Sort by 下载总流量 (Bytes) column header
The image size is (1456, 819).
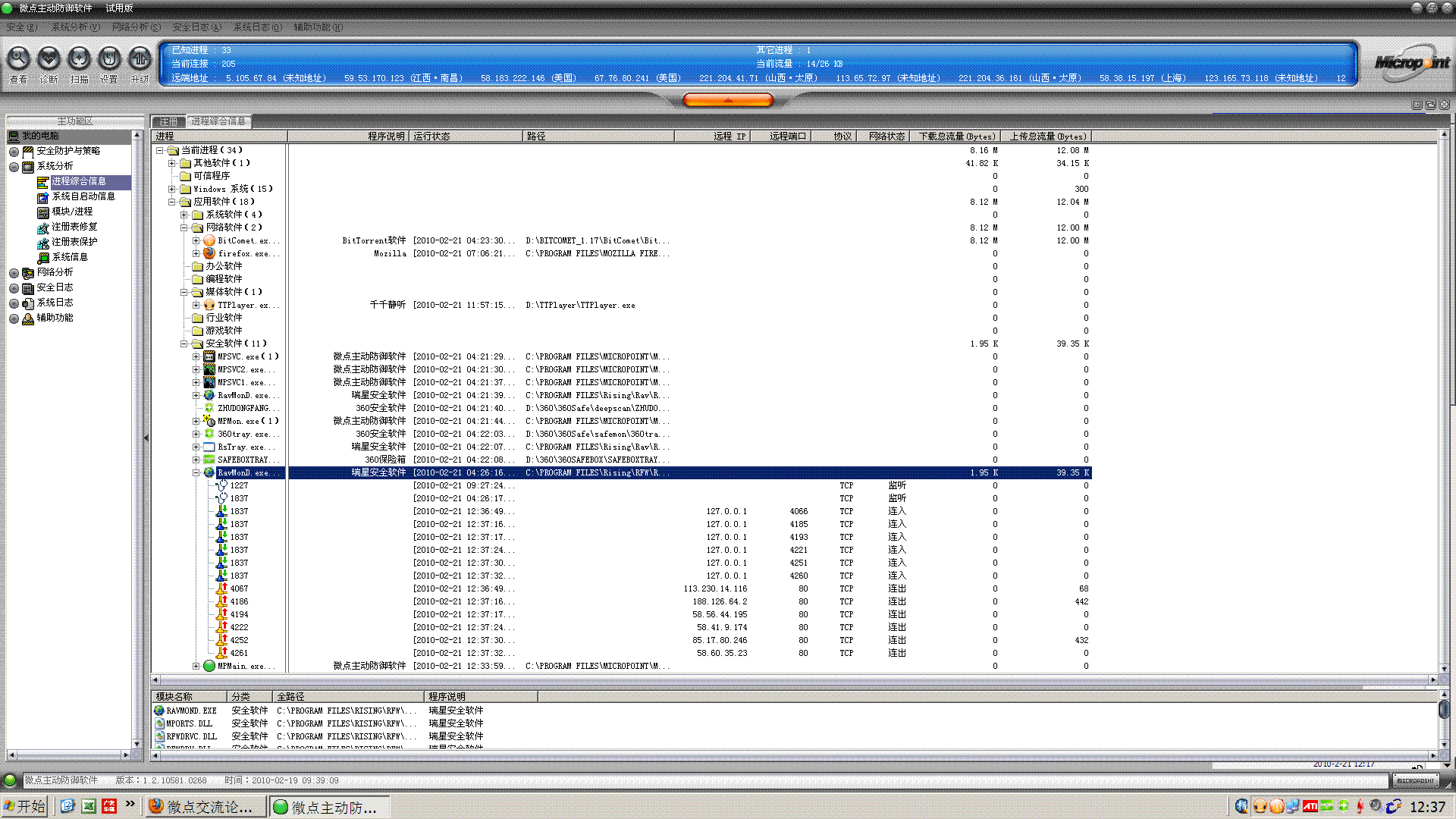click(x=955, y=136)
